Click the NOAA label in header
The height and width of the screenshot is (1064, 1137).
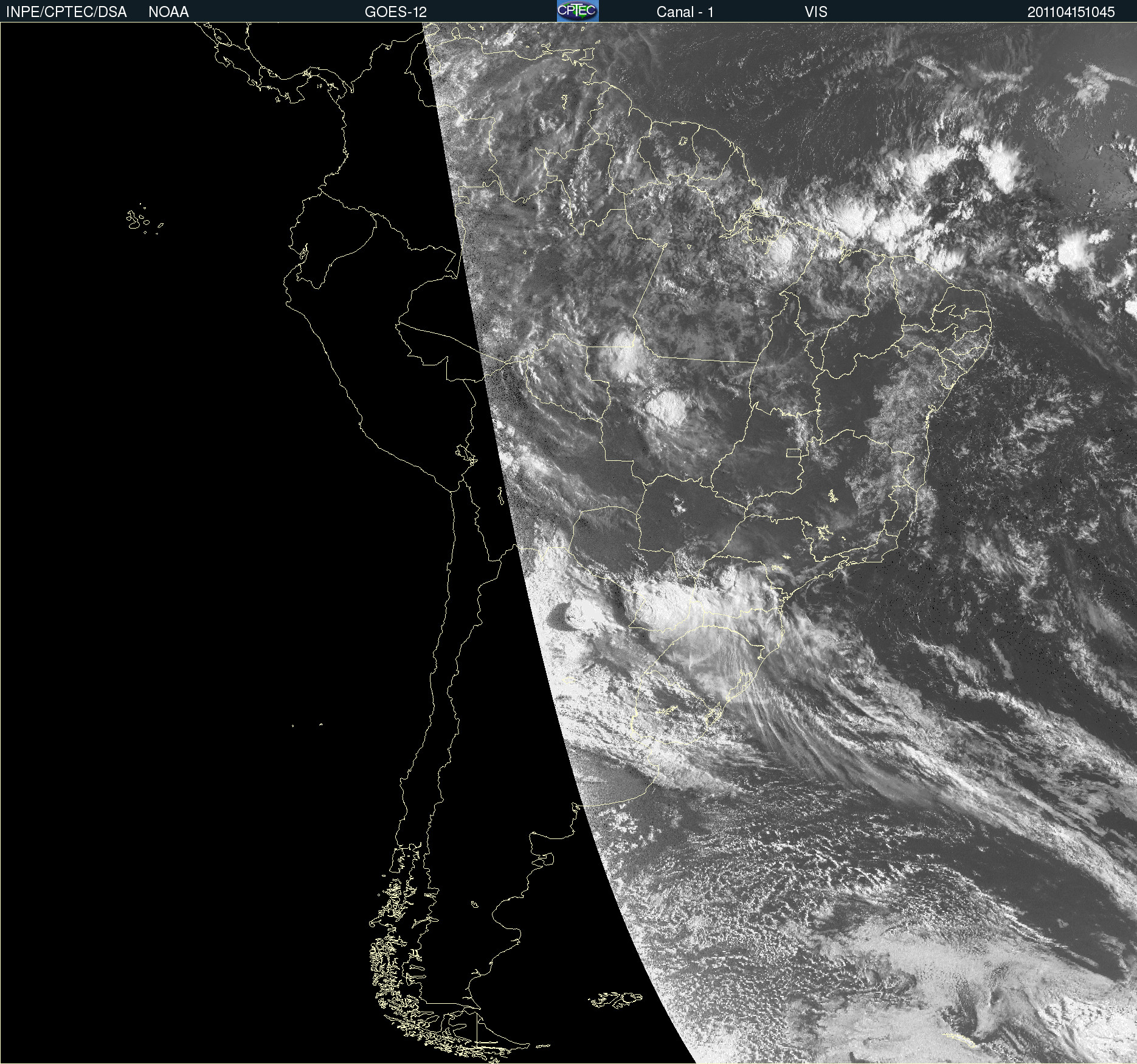click(x=168, y=12)
